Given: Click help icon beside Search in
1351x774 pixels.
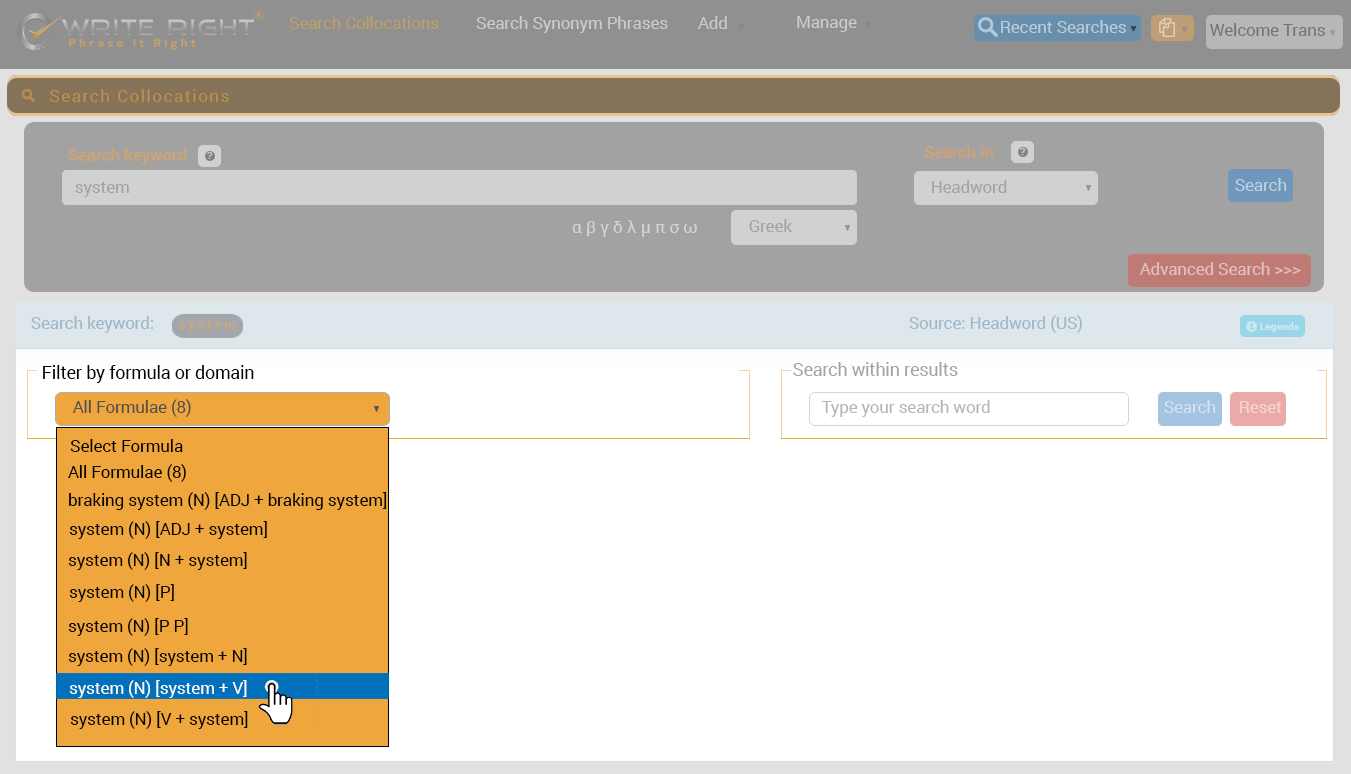Looking at the screenshot, I should point(1022,152).
